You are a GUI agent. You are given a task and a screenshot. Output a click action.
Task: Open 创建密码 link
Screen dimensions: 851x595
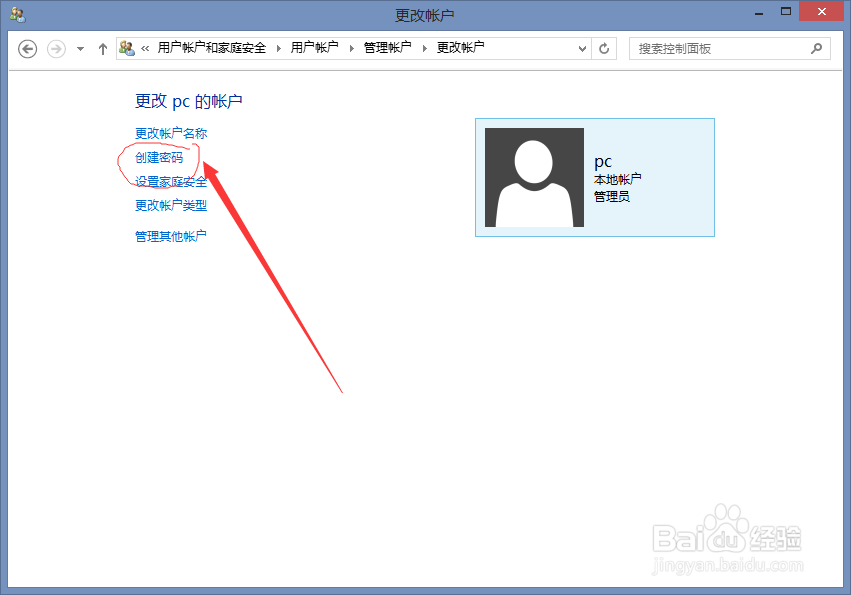point(159,157)
